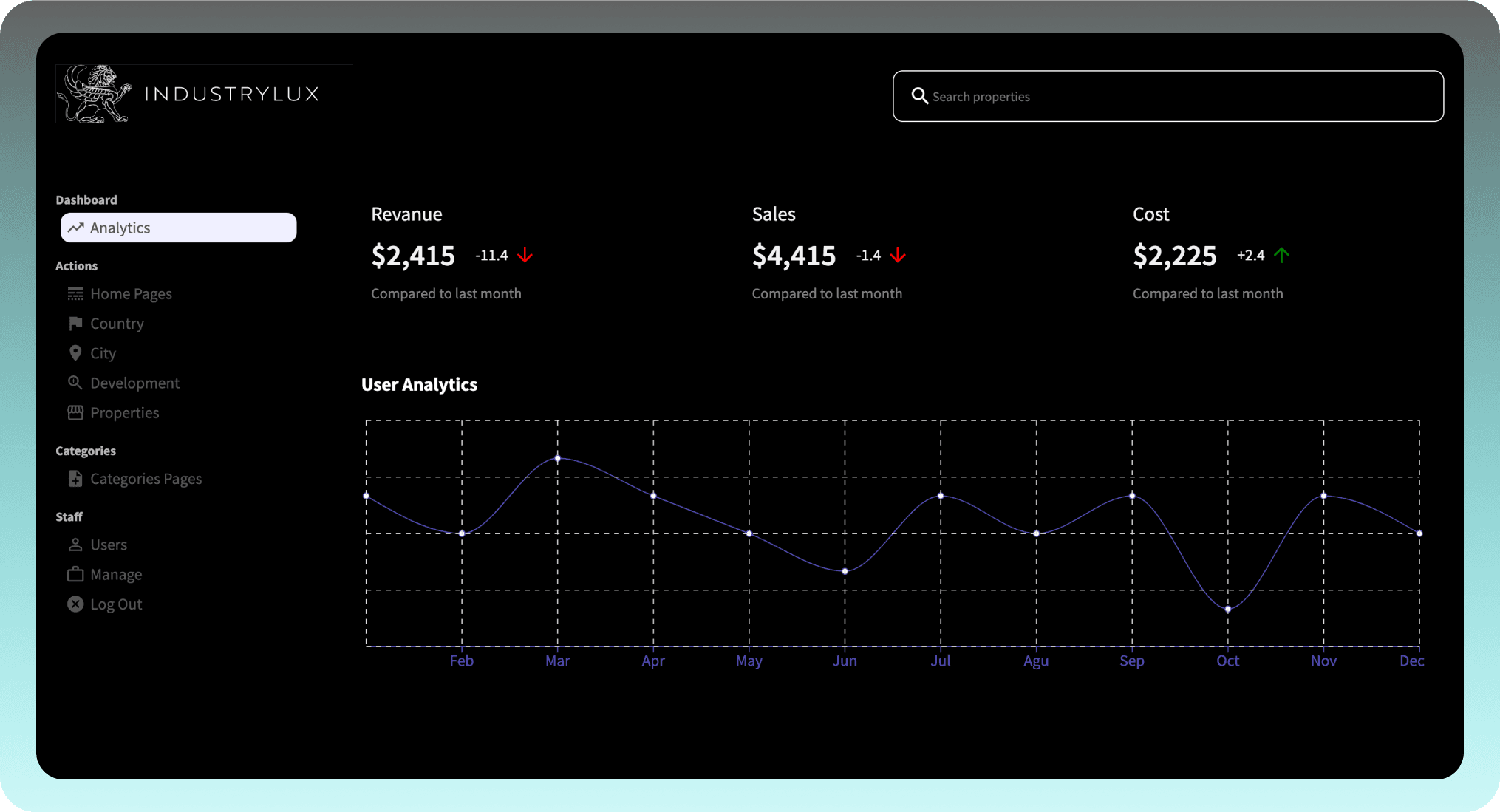The height and width of the screenshot is (812, 1500).
Task: Select the Categories Pages document icon
Action: (x=75, y=478)
